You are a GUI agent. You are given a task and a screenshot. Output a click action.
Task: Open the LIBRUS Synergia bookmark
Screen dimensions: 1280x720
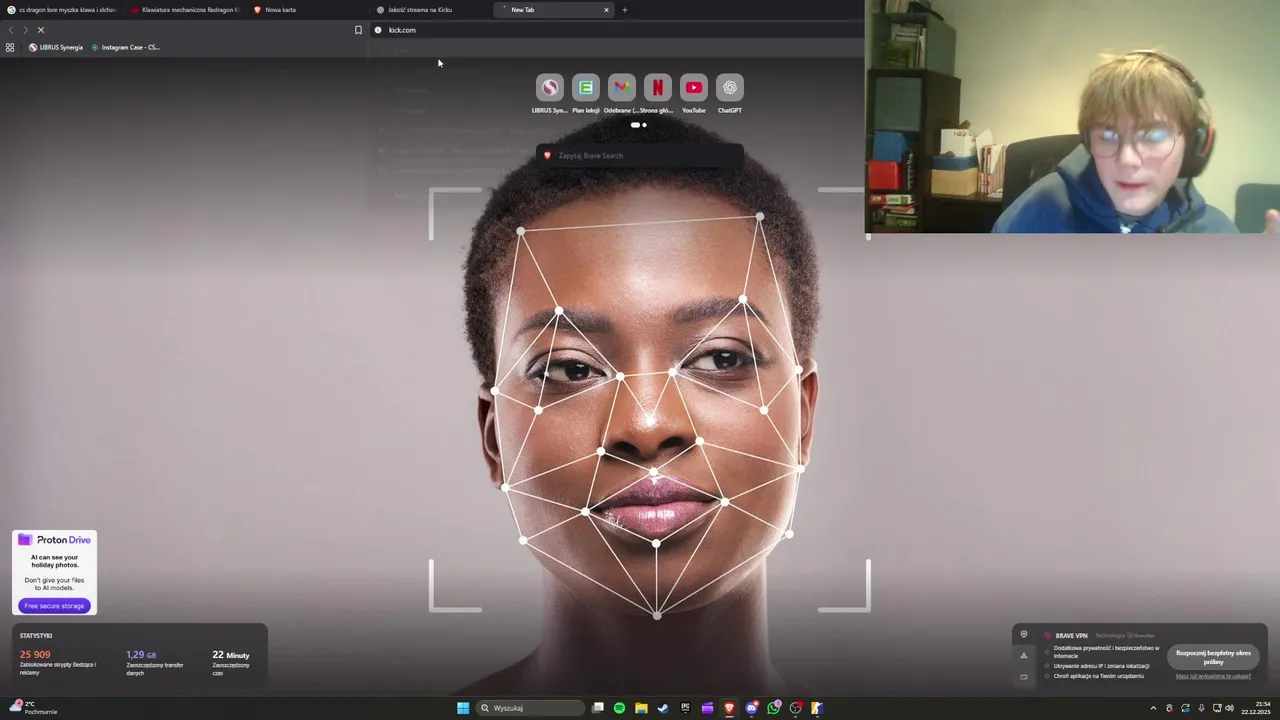[55, 47]
